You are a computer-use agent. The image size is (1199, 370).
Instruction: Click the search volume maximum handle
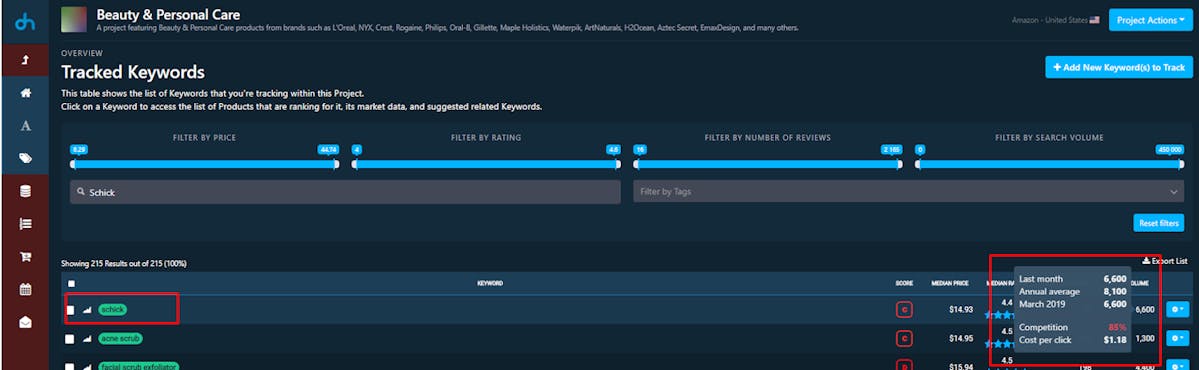coord(1181,164)
